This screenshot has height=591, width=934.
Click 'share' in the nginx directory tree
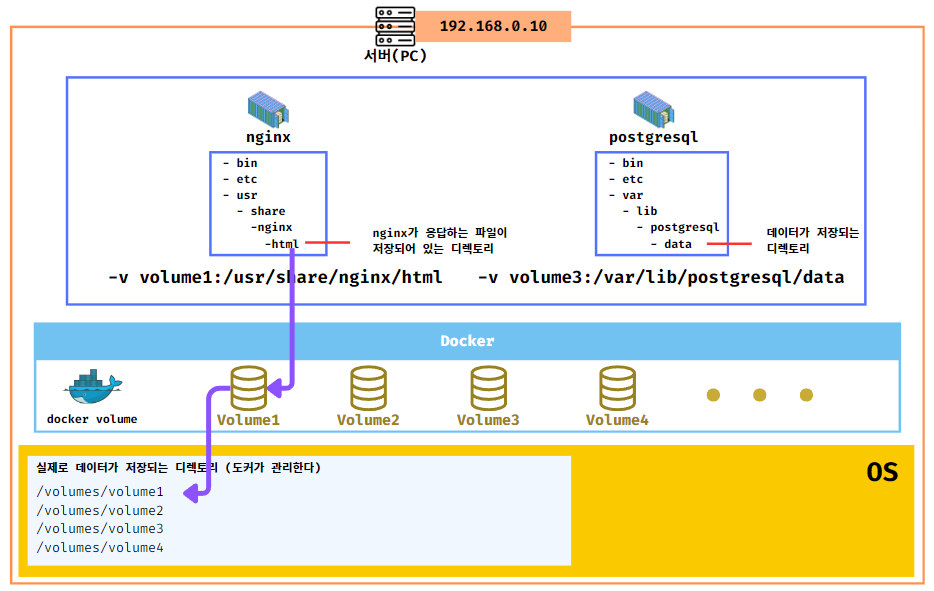point(267,211)
